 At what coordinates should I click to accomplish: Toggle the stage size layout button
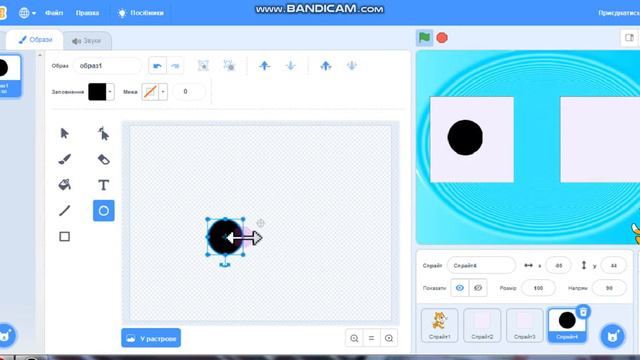[629, 38]
